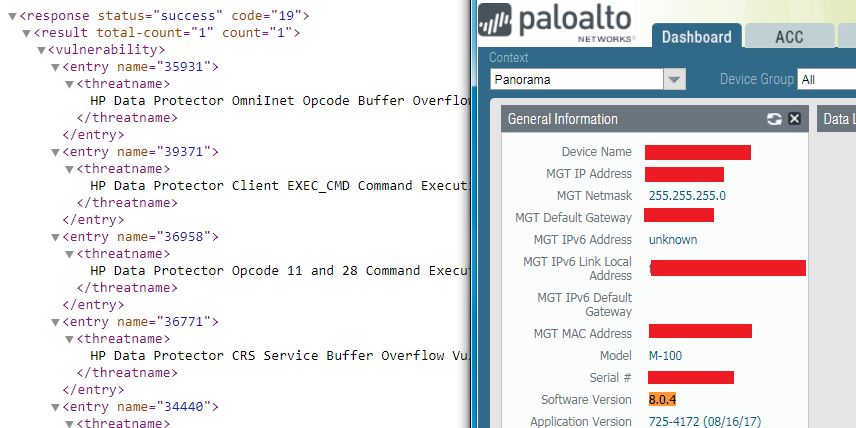
Task: Click the entry name "36958" tag
Action: [x=140, y=237]
